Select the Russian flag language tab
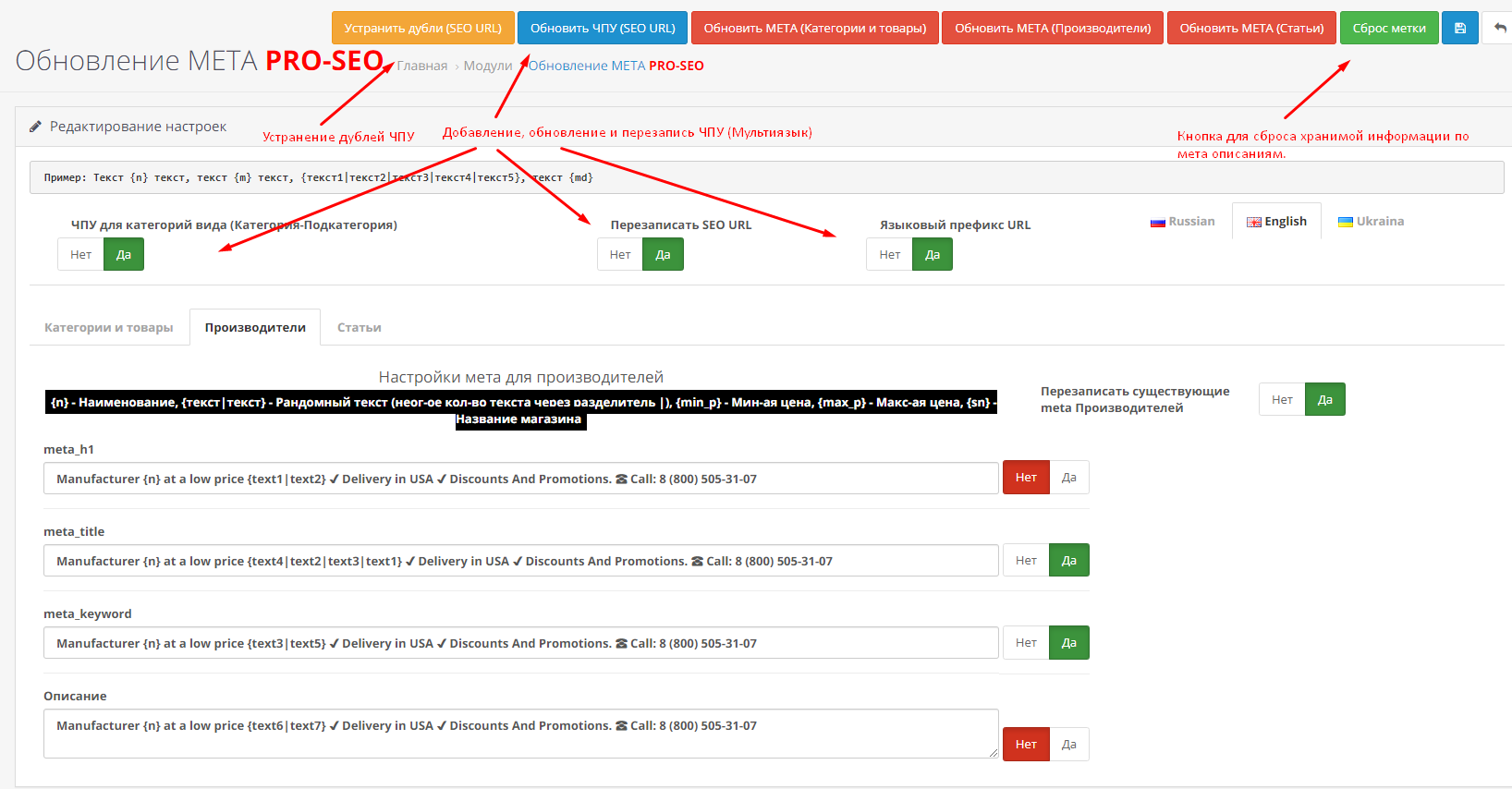Viewport: 1512px width, 789px height. pyautogui.click(x=1183, y=222)
